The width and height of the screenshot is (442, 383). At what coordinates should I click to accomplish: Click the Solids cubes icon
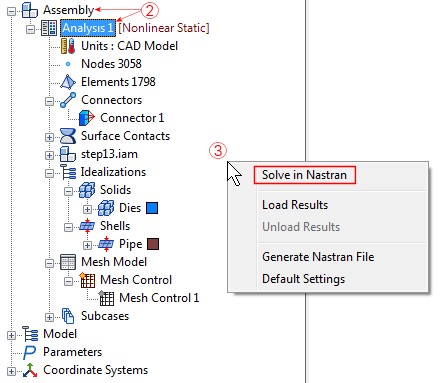tap(87, 190)
